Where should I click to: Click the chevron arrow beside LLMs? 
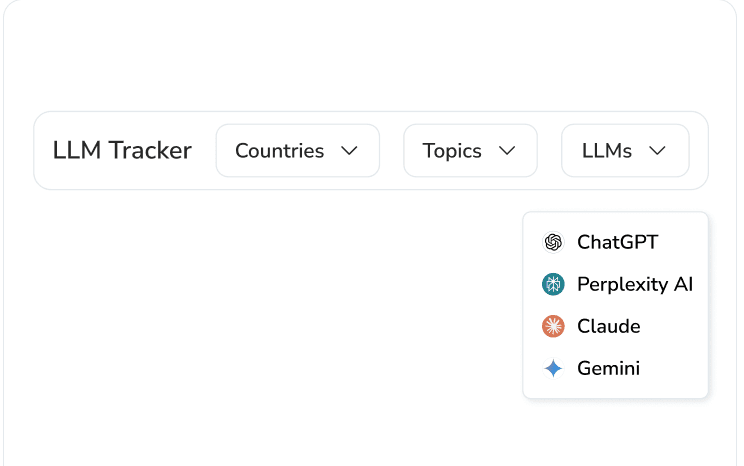point(657,151)
